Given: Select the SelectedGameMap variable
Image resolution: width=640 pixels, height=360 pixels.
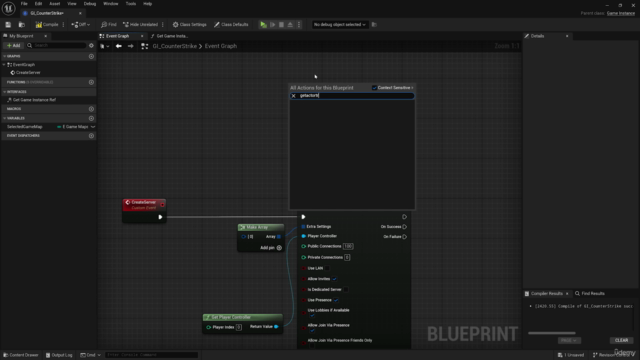Looking at the screenshot, I should click(x=24, y=127).
